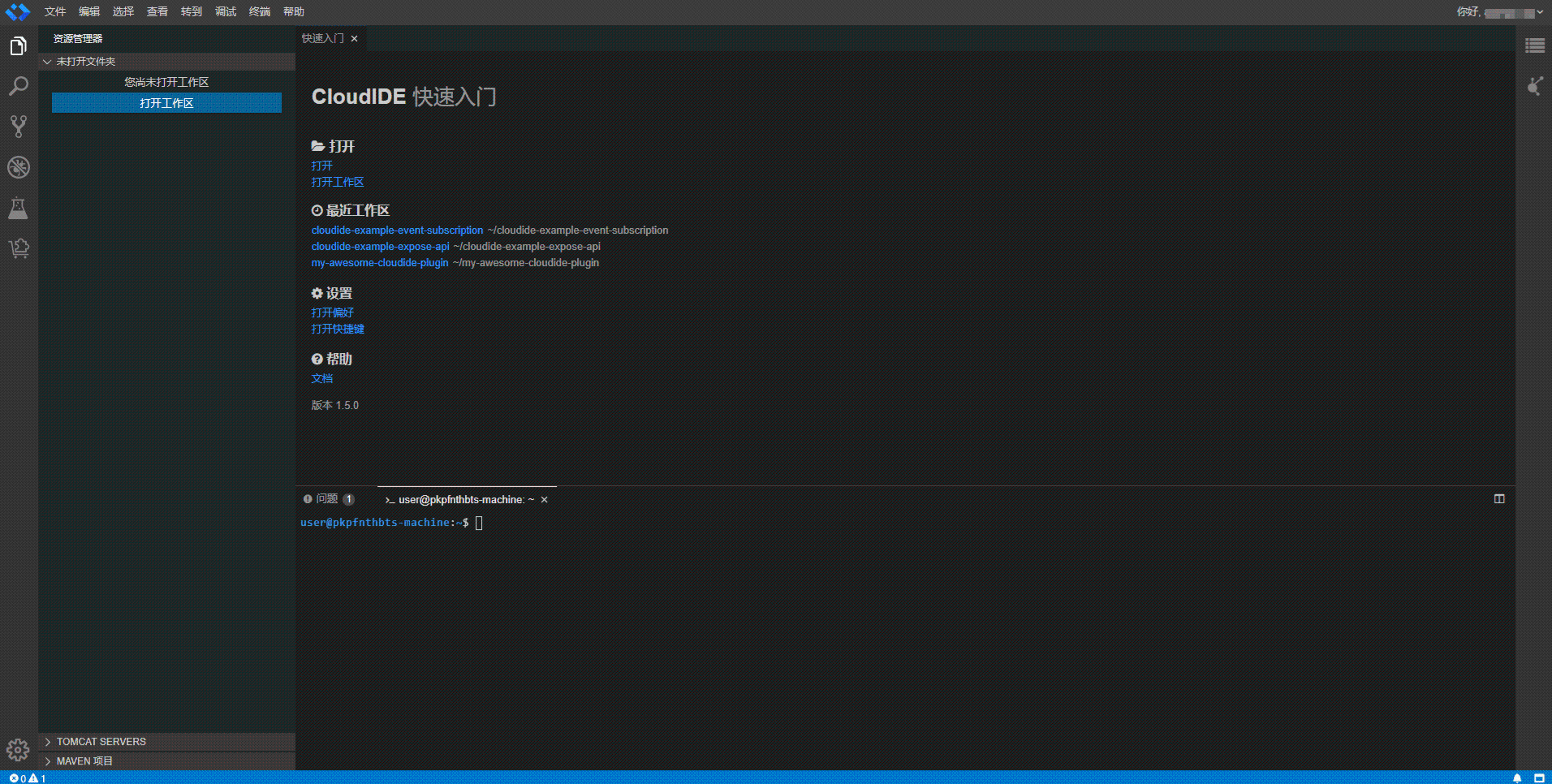Toggle the bottom panel icon in status bar
Image resolution: width=1552 pixels, height=784 pixels.
(1539, 778)
